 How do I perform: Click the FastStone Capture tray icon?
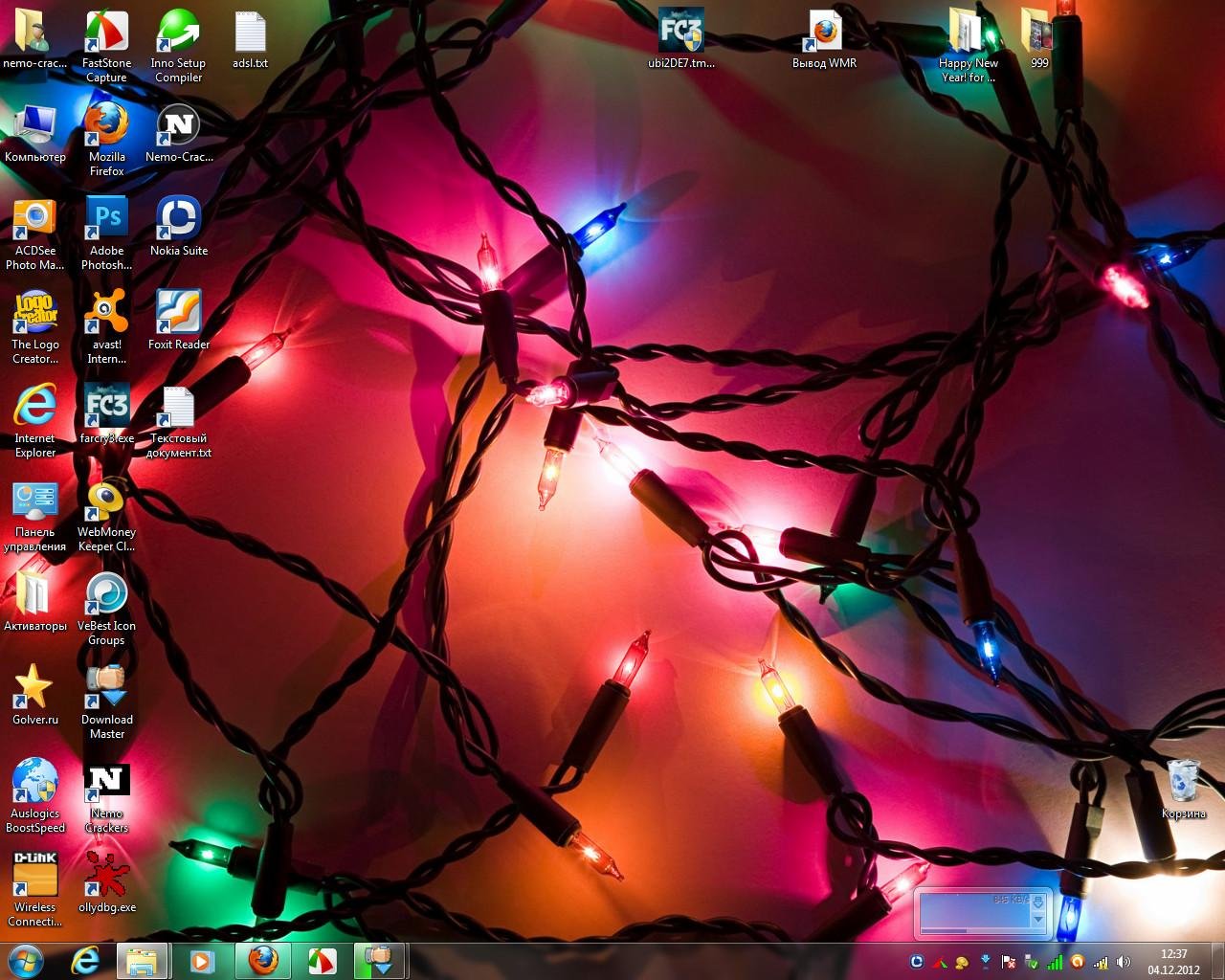point(940,962)
